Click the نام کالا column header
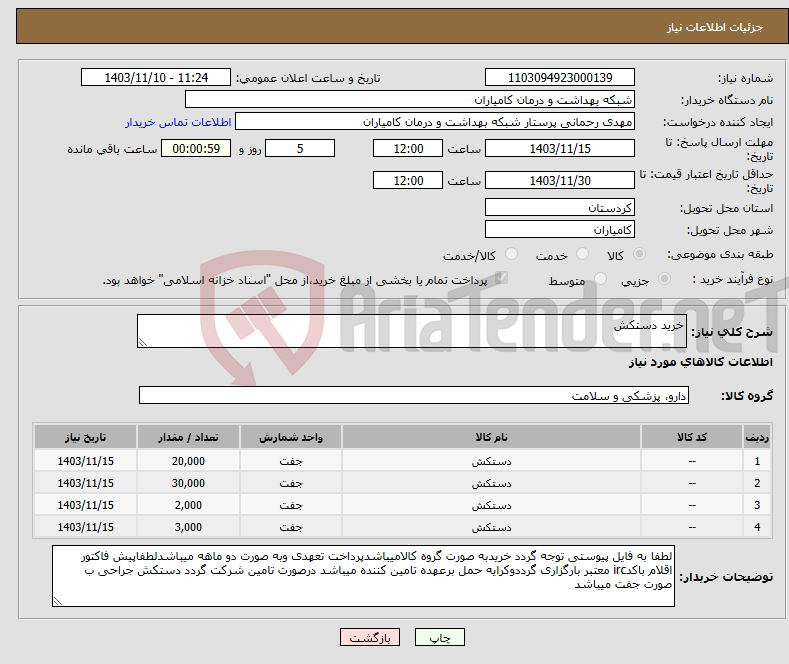This screenshot has width=789, height=664. 491,437
